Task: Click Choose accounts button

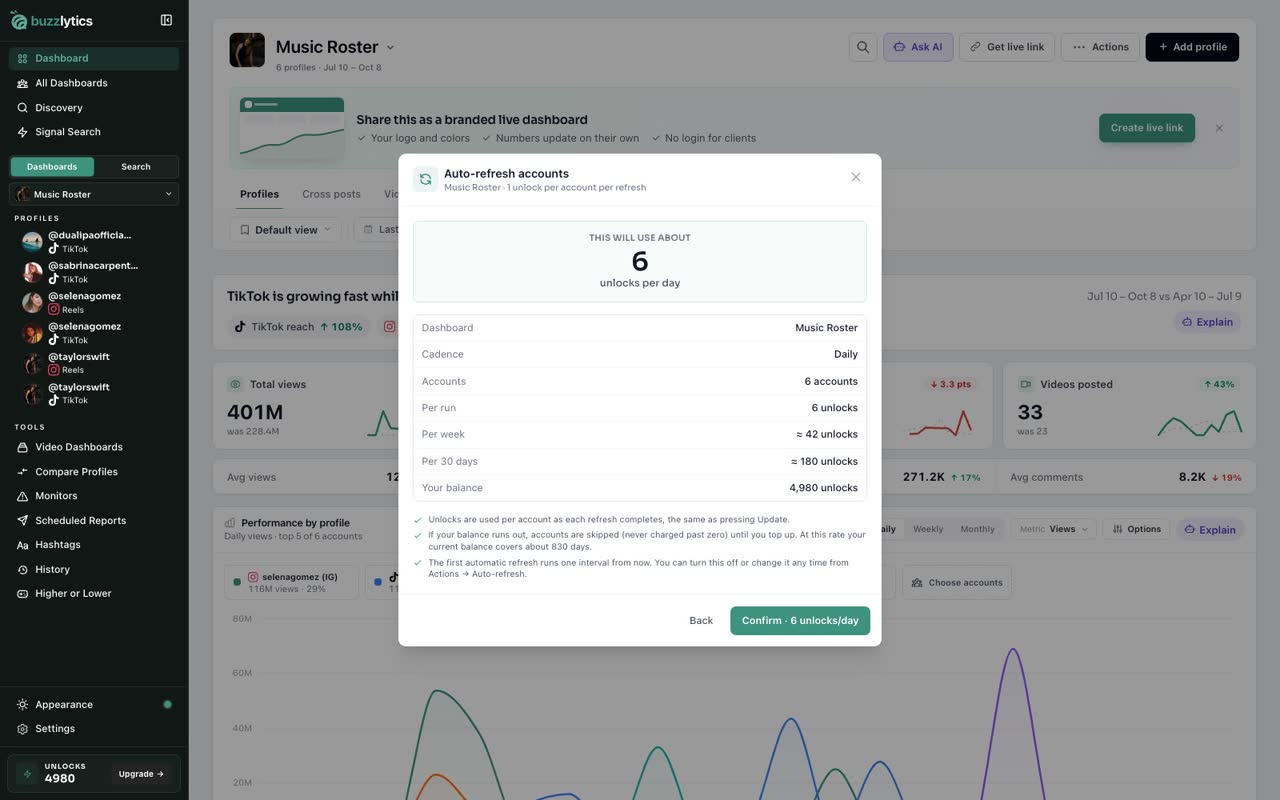Action: coord(957,583)
